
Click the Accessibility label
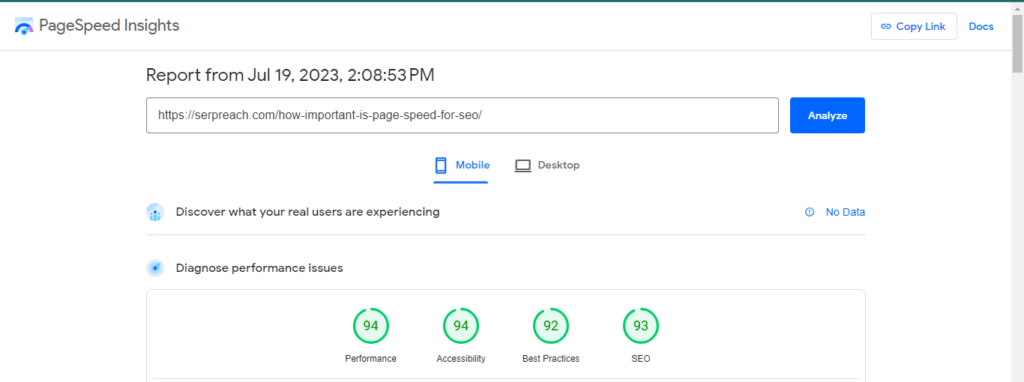(x=461, y=358)
